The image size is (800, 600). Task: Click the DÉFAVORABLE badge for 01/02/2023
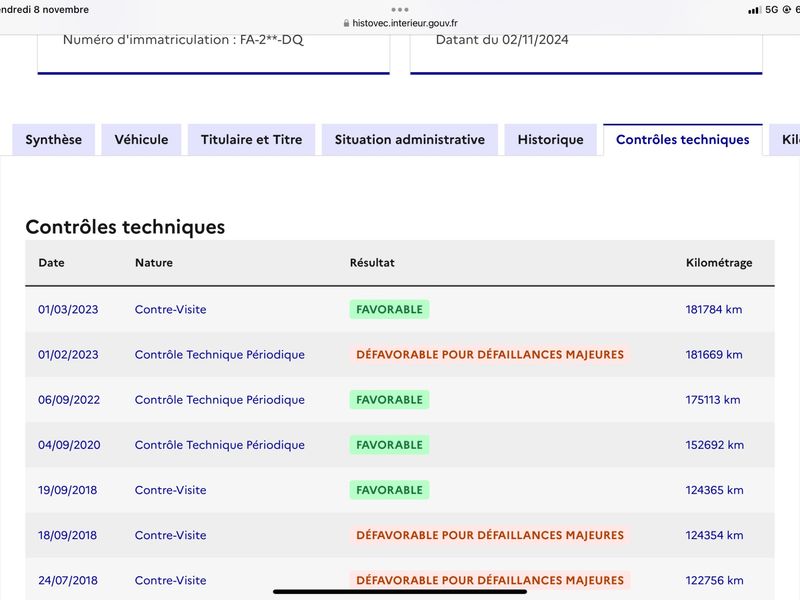click(490, 355)
